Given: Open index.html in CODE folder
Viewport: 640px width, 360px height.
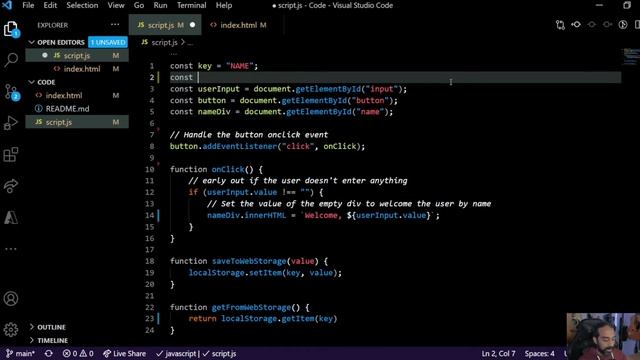Looking at the screenshot, I should [77, 96].
